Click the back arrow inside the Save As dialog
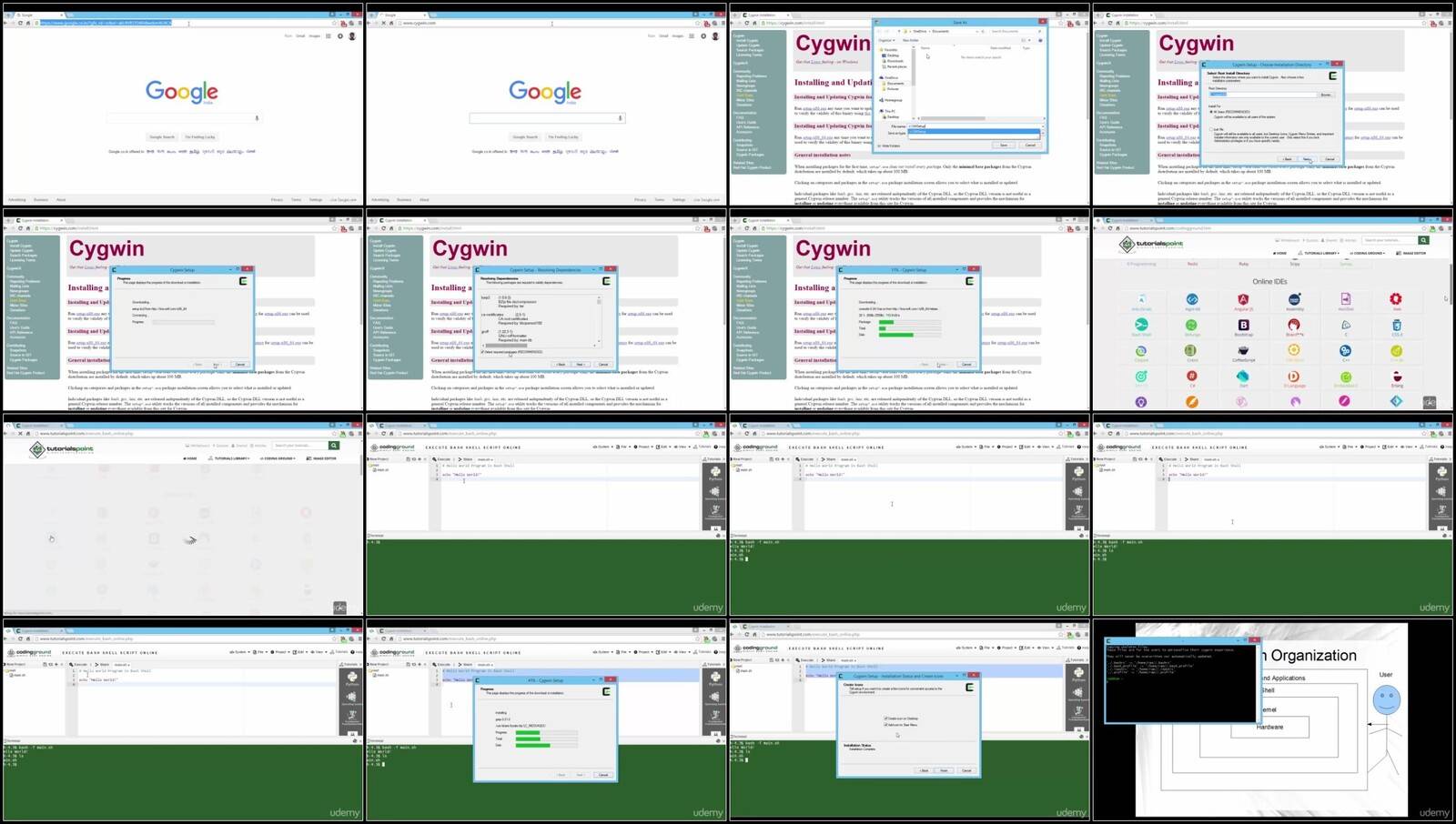 [879, 31]
